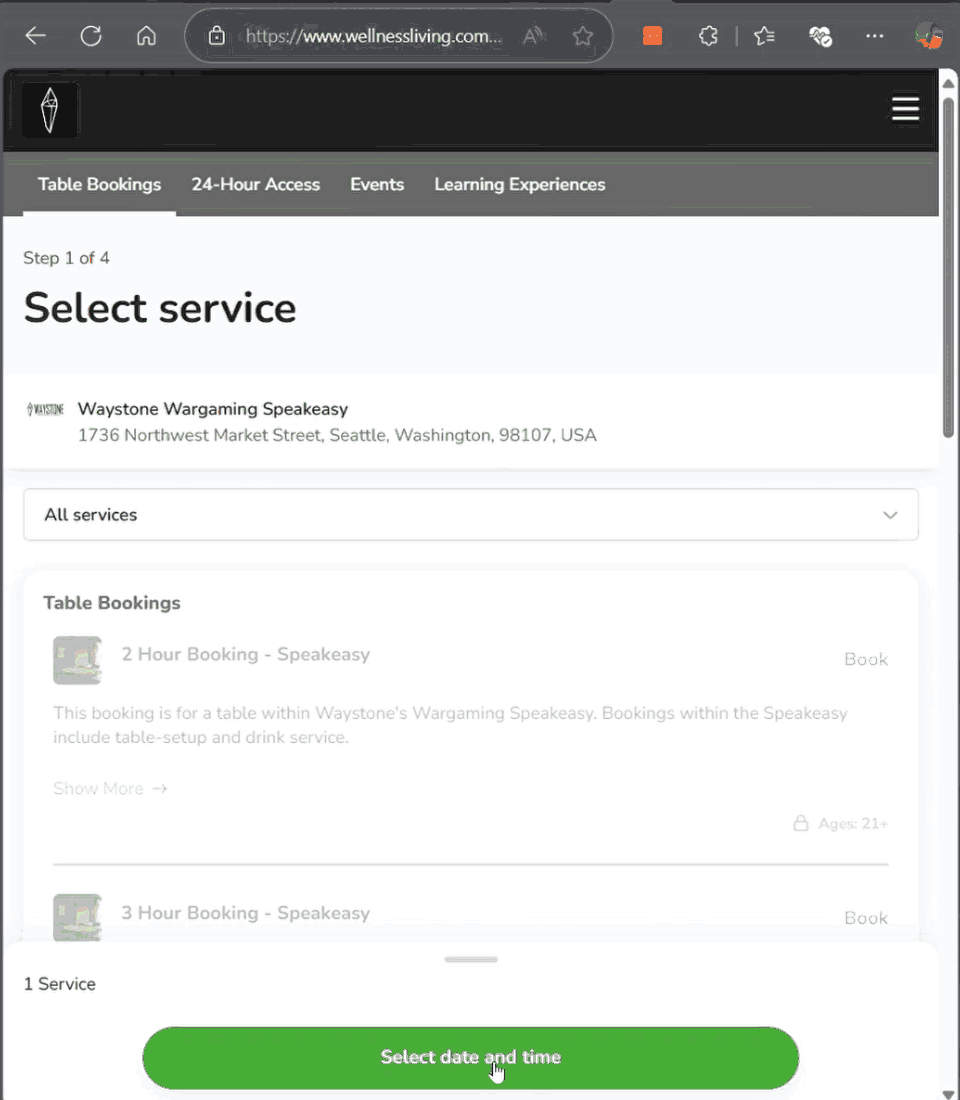This screenshot has height=1100, width=960.
Task: Book the 2 Hour Booking - Speakeasy
Action: pyautogui.click(x=866, y=659)
